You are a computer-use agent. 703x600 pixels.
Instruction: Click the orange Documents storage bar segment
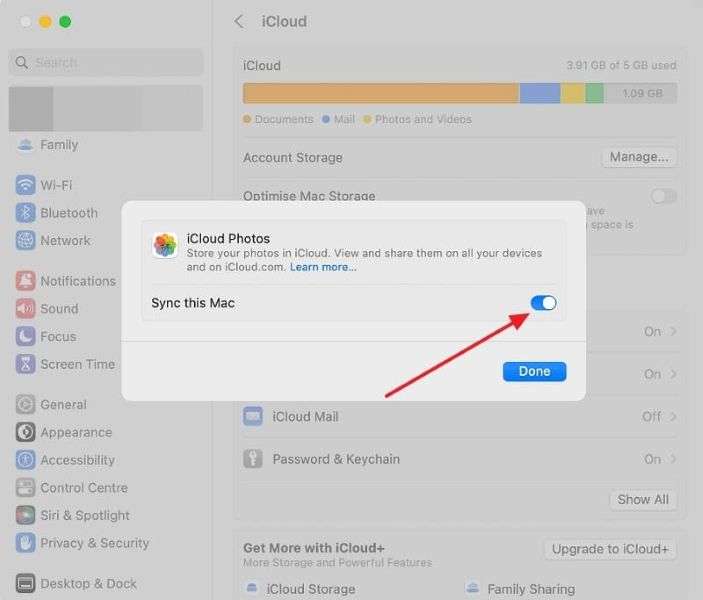pyautogui.click(x=381, y=93)
